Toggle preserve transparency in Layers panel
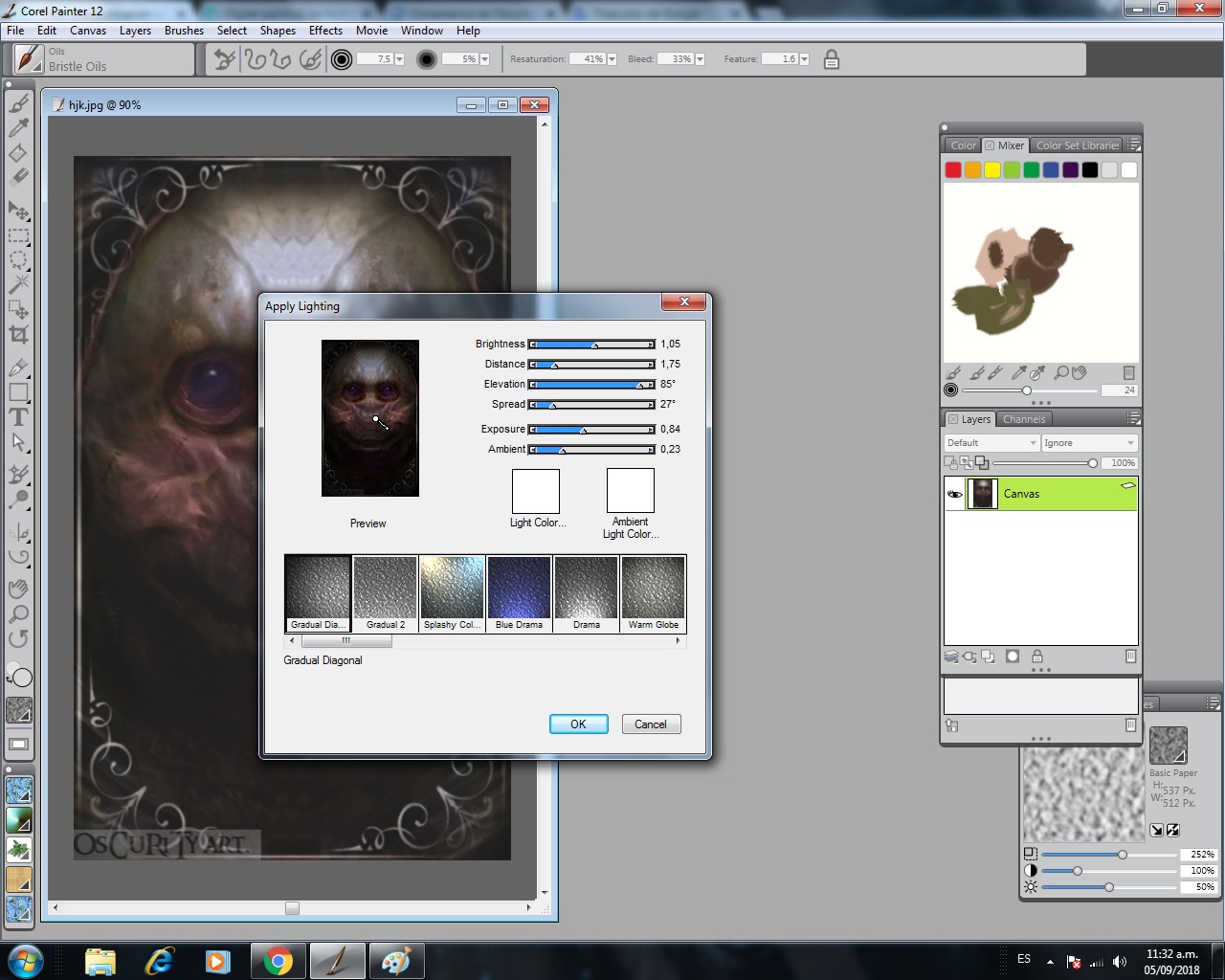 coord(950,463)
